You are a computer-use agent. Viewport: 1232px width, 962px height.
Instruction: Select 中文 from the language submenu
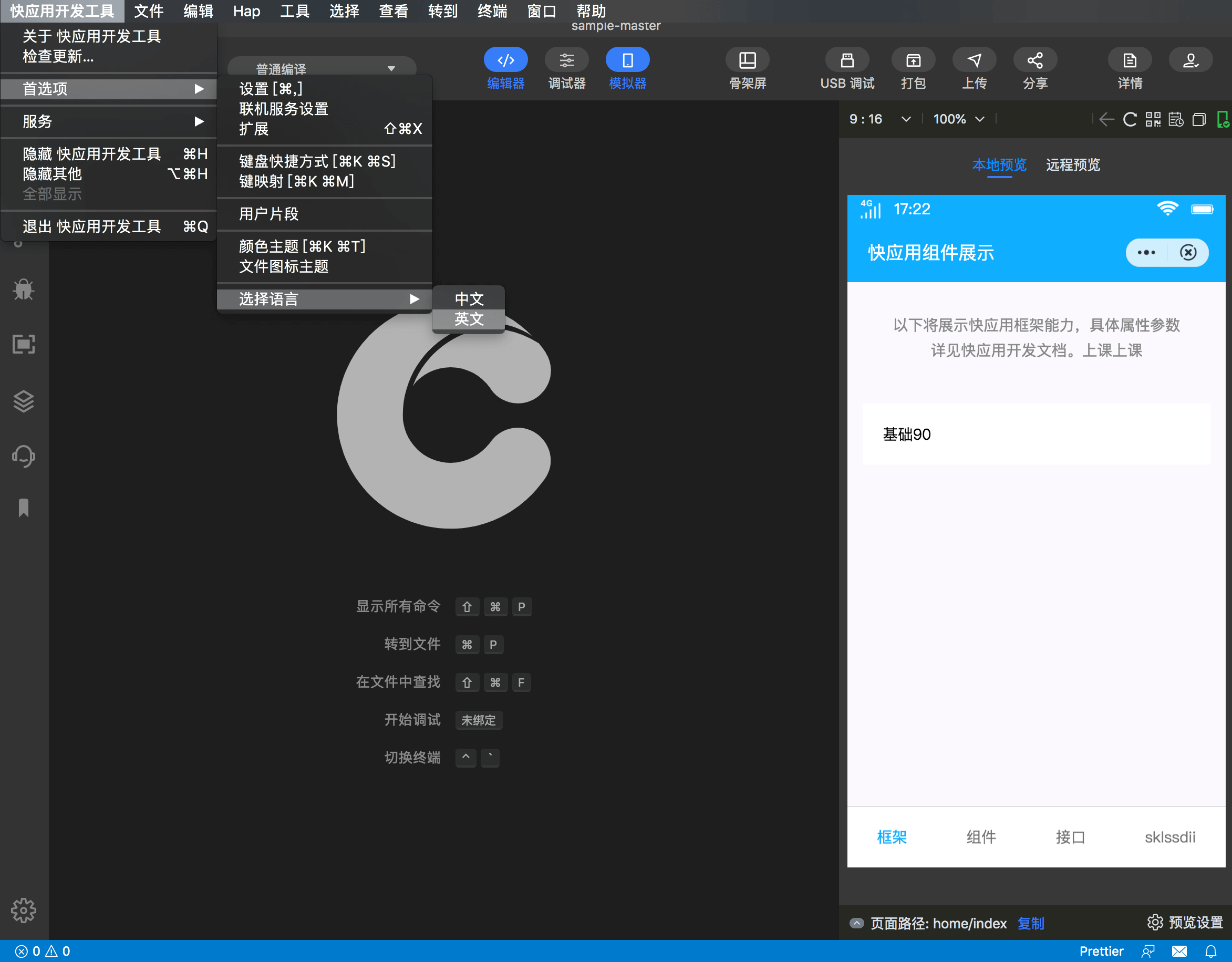pos(468,298)
